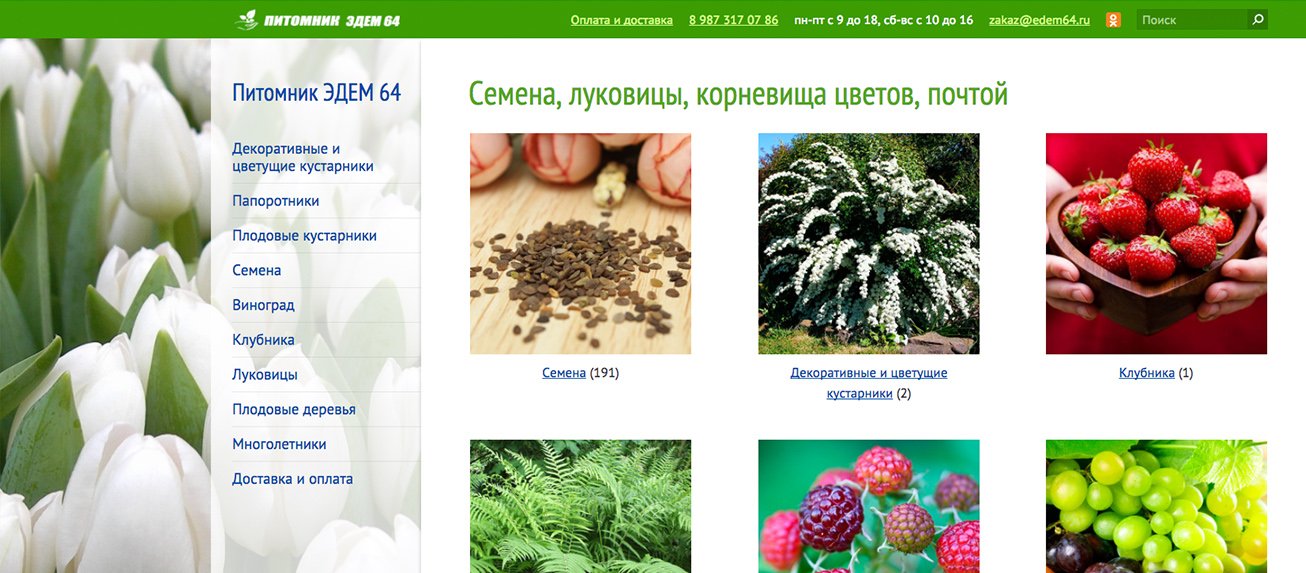1306x573 pixels.
Task: Select Луковицы in the sidebar
Action: tap(265, 375)
